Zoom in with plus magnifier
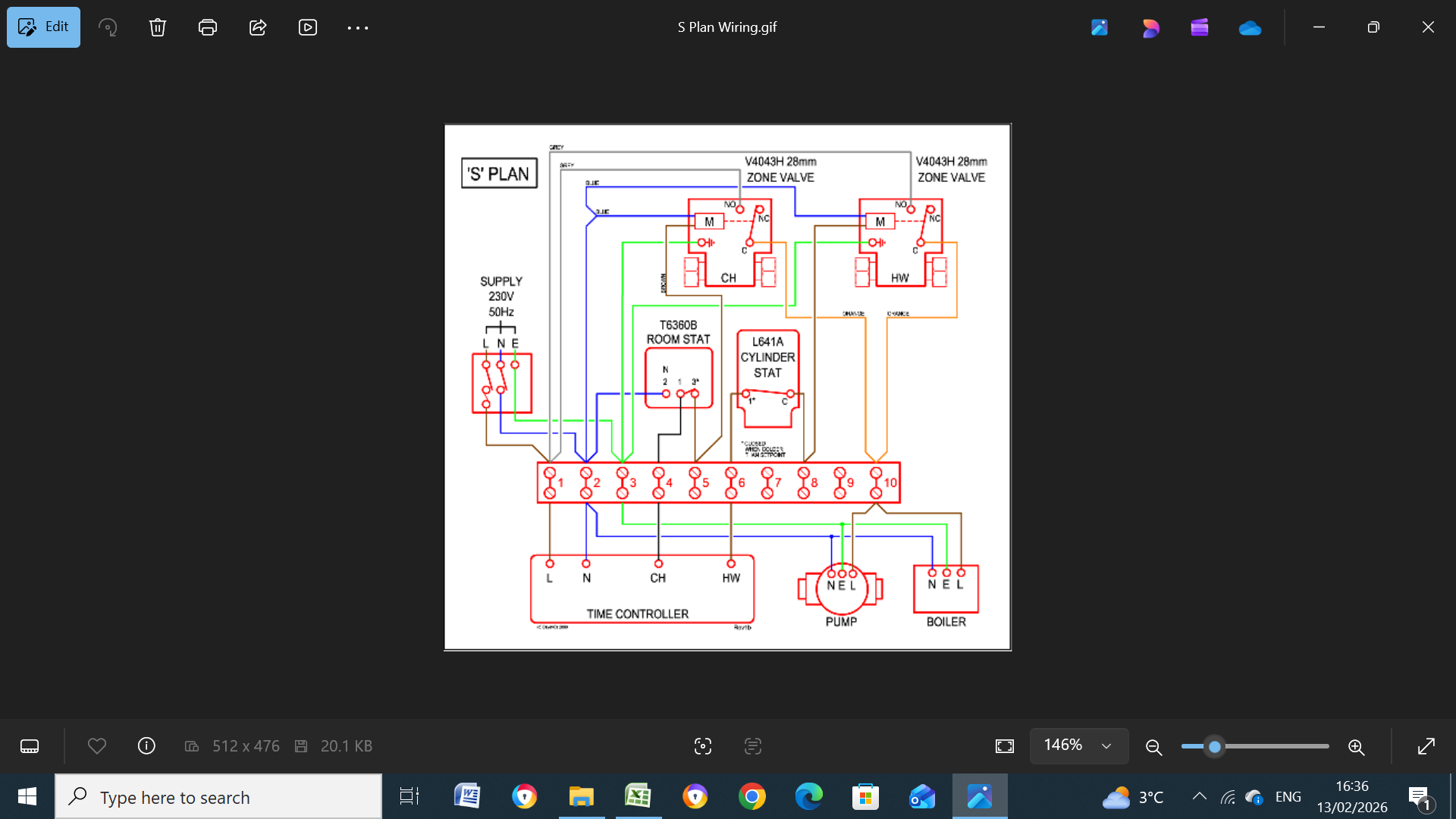The height and width of the screenshot is (819, 1456). tap(1357, 747)
